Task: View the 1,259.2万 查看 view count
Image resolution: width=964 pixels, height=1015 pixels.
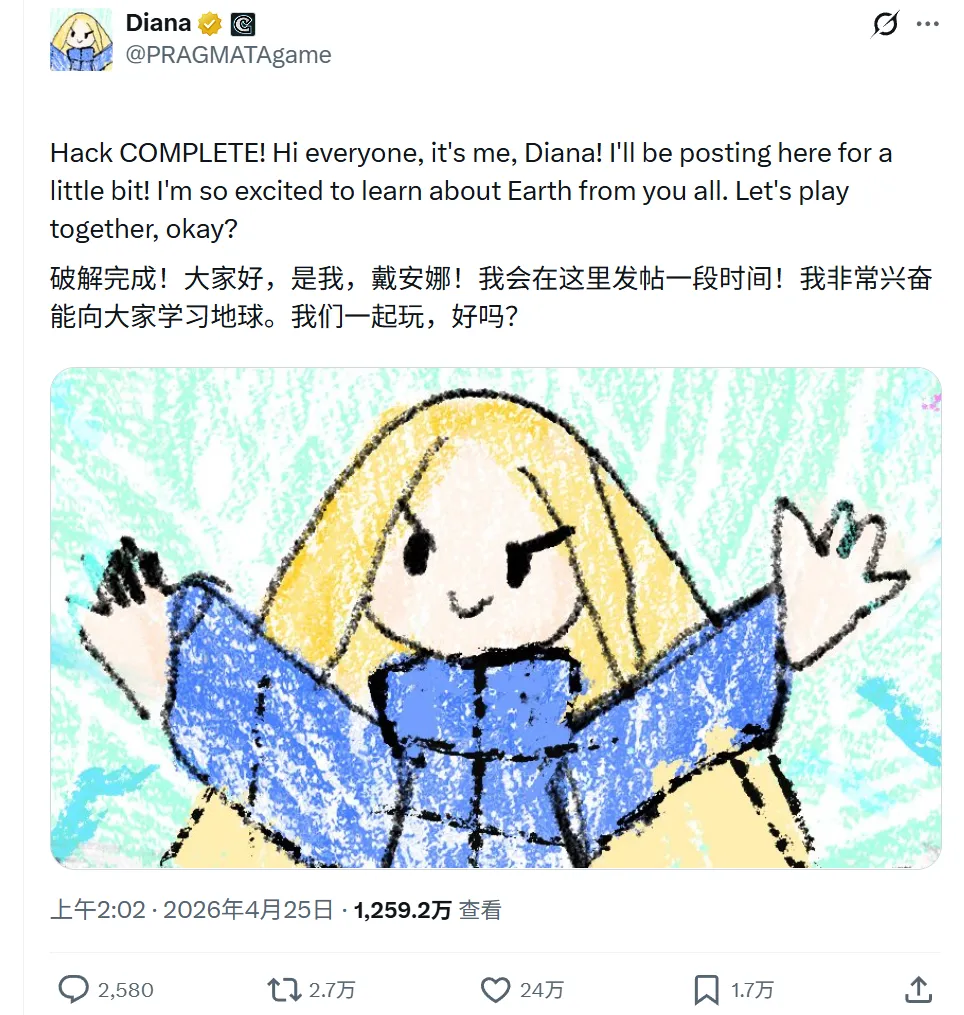Action: (428, 910)
